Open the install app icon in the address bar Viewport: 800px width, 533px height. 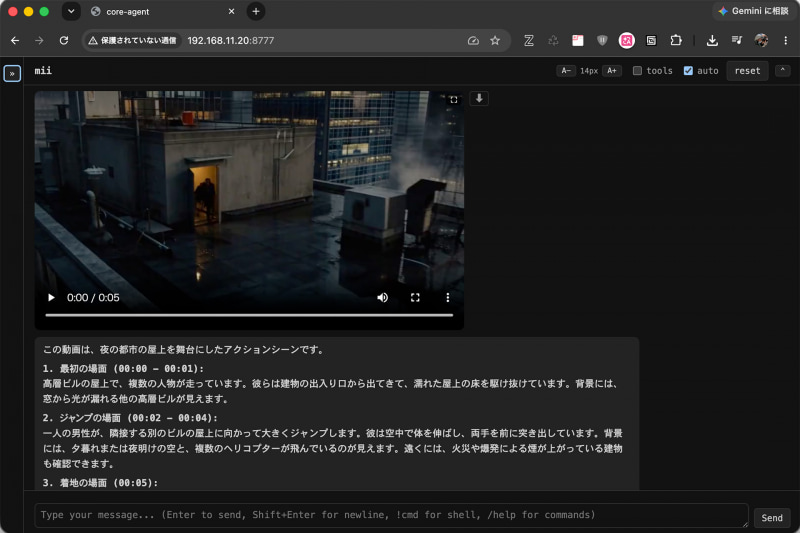click(473, 40)
